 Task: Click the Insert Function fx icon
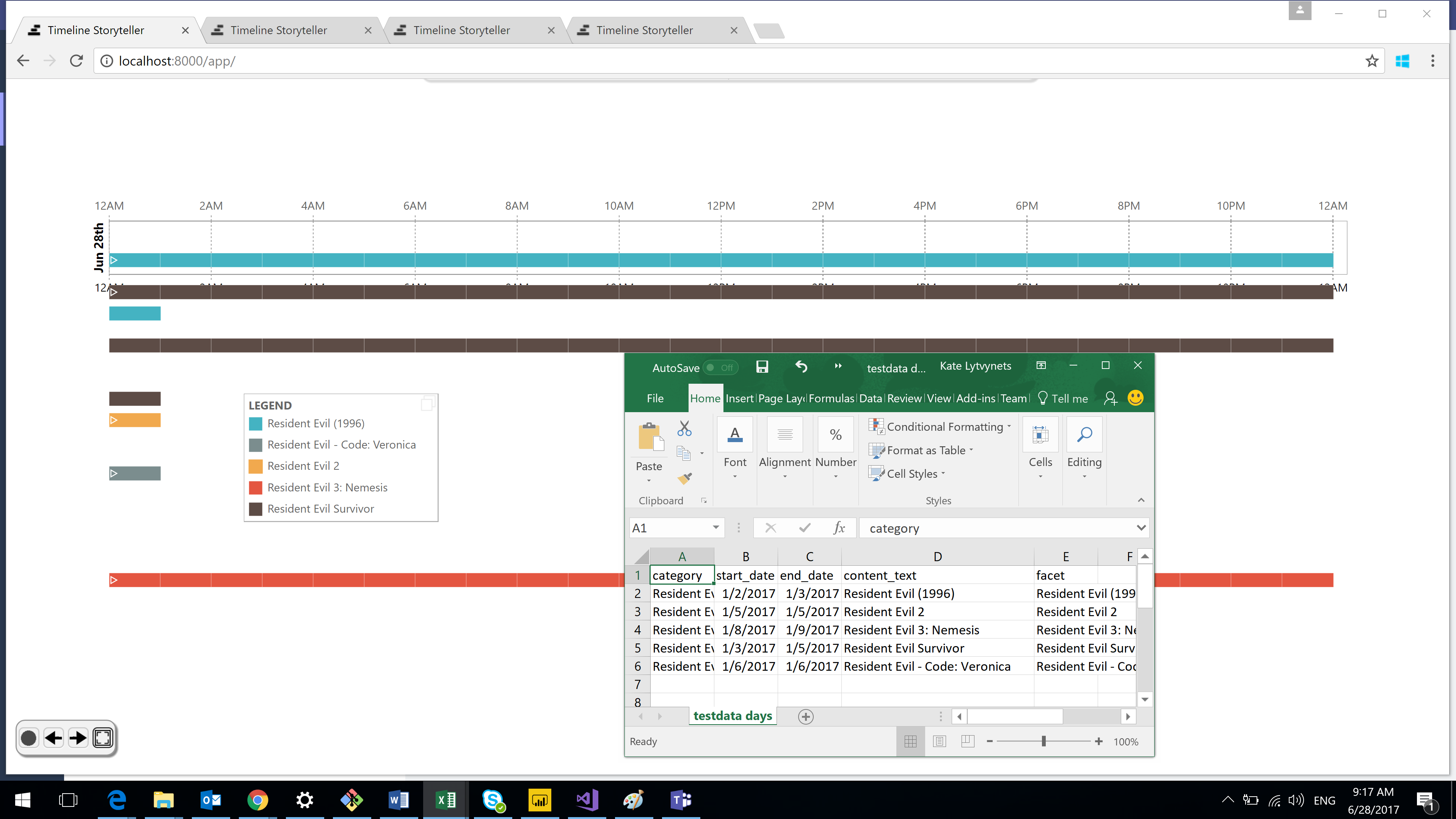pos(839,528)
